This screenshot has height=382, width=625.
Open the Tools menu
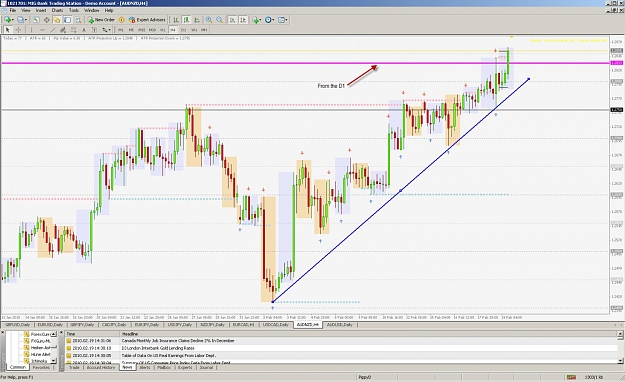pos(74,10)
